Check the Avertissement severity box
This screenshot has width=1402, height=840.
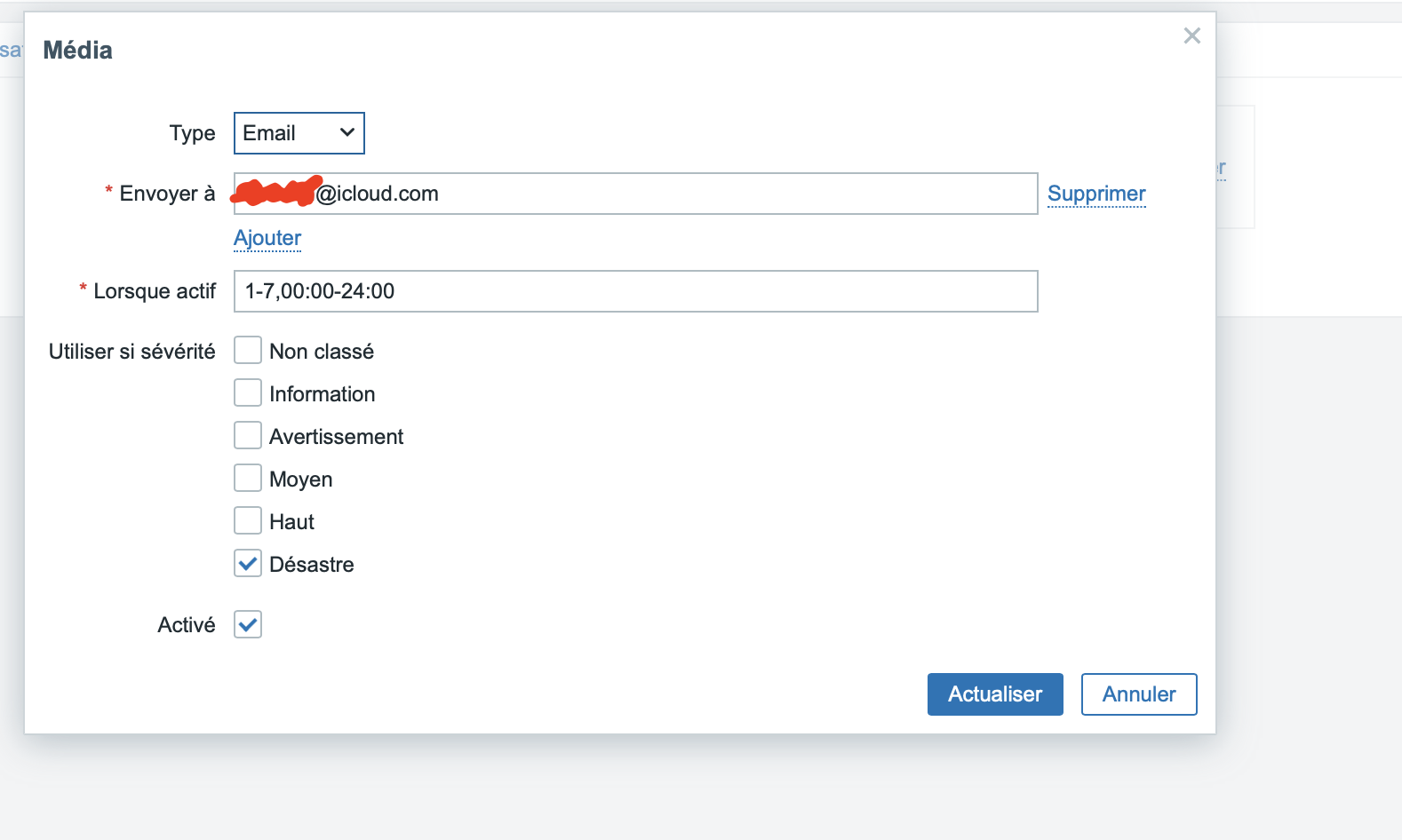(247, 435)
